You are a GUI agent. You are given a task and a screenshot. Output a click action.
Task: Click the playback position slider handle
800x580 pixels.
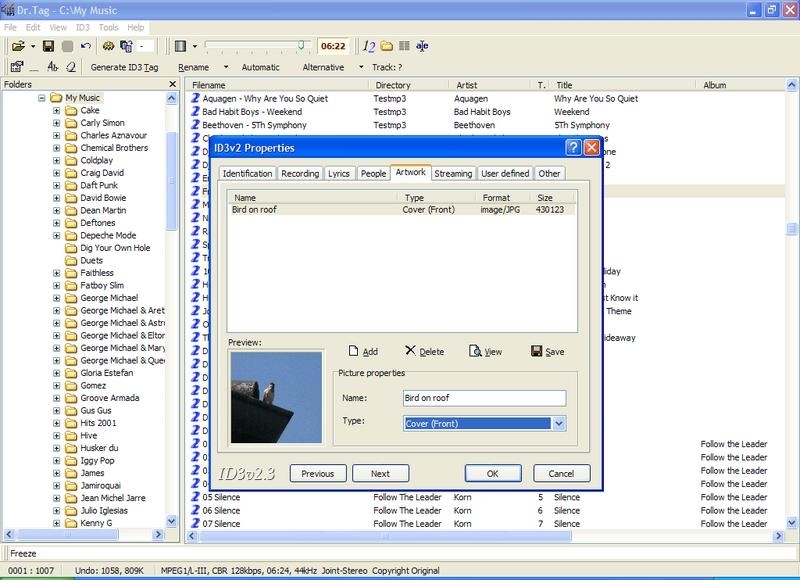click(x=301, y=45)
